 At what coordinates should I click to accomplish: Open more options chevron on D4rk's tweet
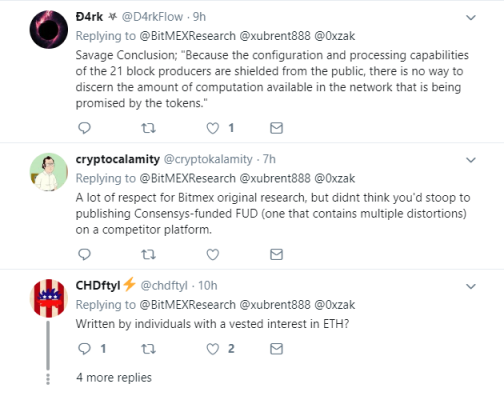point(471,17)
